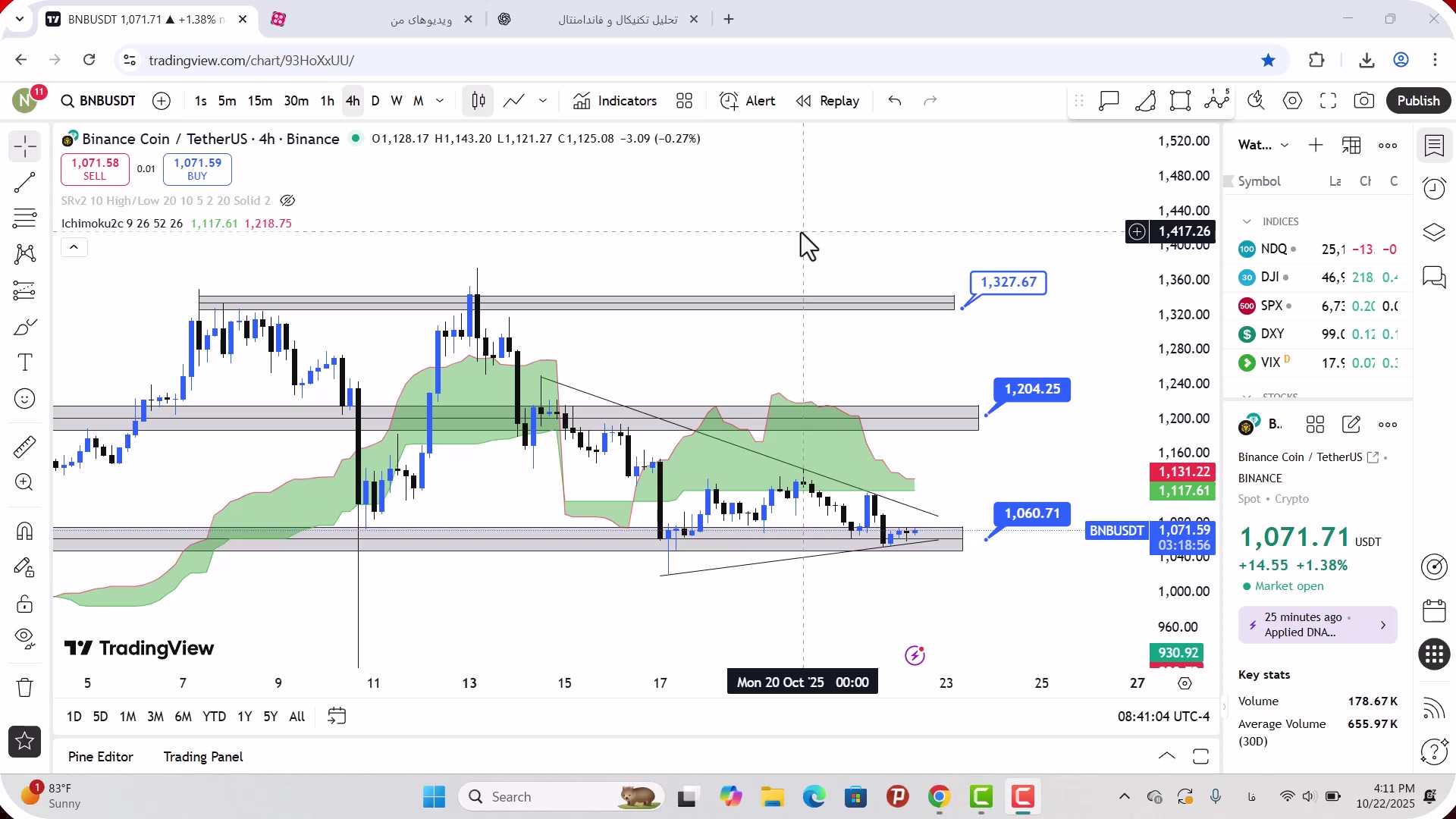1456x819 pixels.
Task: Open the go to date calendar
Action: [x=337, y=717]
